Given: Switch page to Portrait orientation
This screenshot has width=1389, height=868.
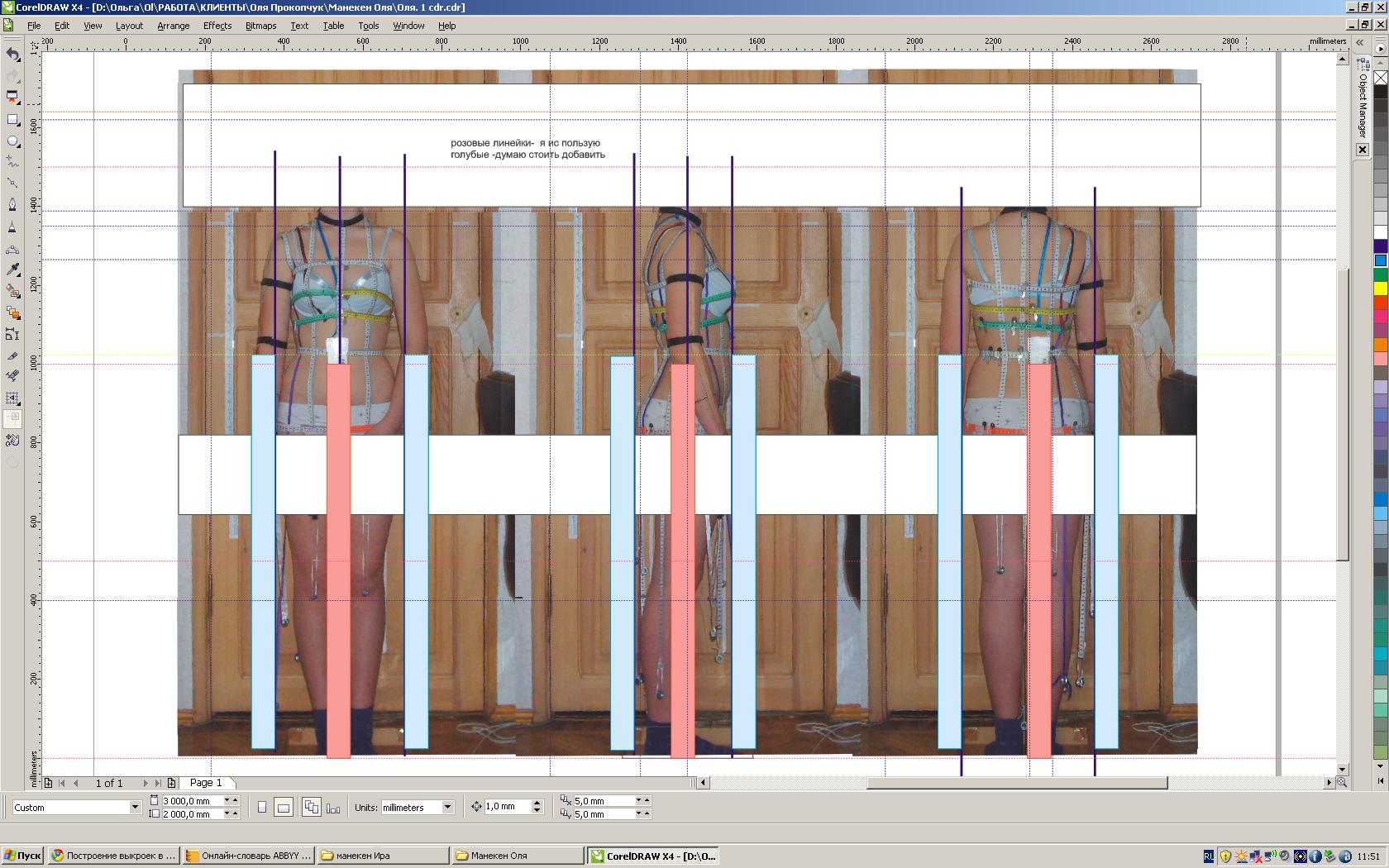Looking at the screenshot, I should tap(262, 808).
